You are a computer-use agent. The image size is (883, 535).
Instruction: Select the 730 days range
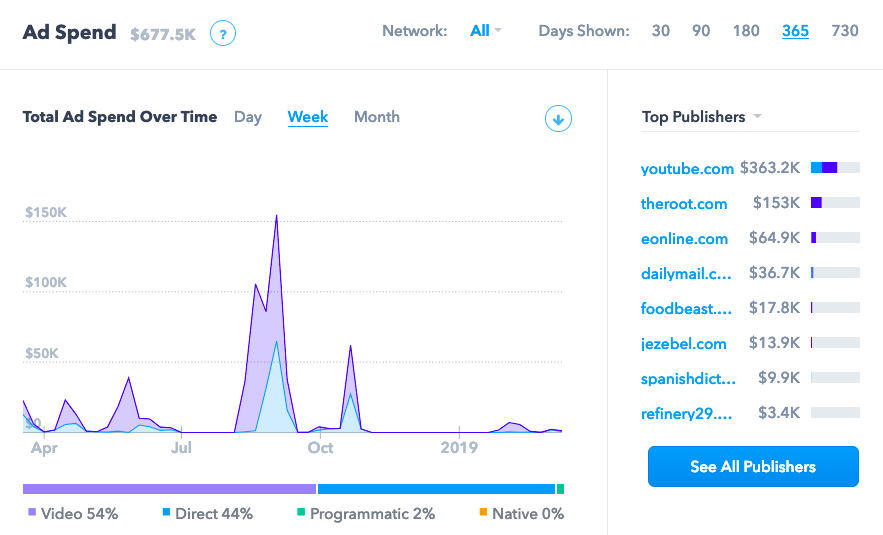tap(845, 31)
